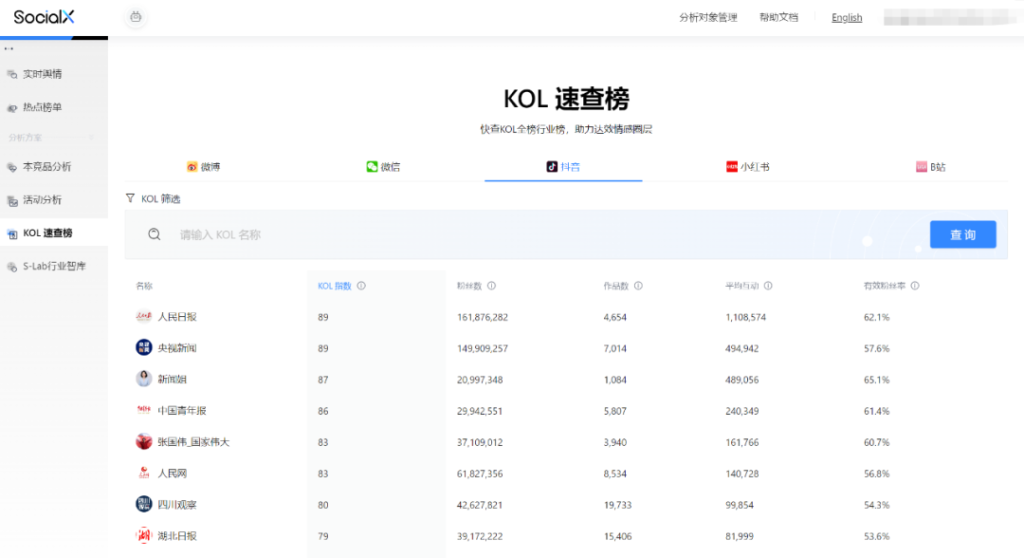Click 湖北日报 avatar
This screenshot has width=1024, height=558.
pyautogui.click(x=144, y=536)
